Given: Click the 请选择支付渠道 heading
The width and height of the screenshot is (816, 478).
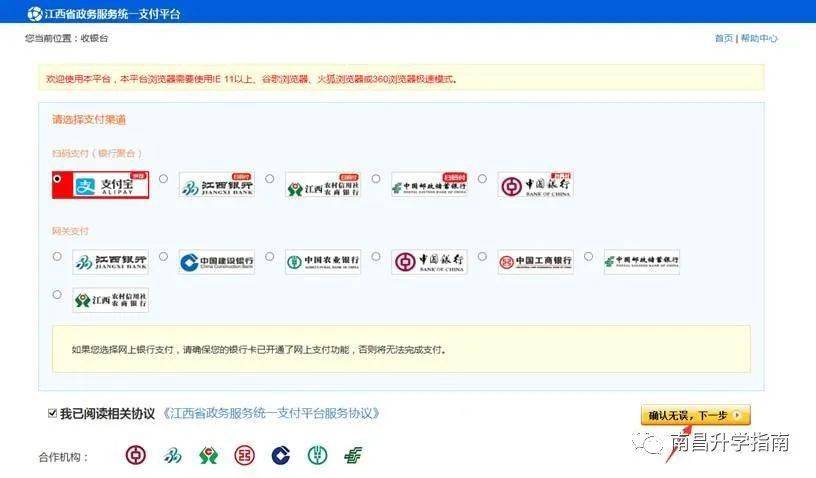Looking at the screenshot, I should (x=89, y=120).
